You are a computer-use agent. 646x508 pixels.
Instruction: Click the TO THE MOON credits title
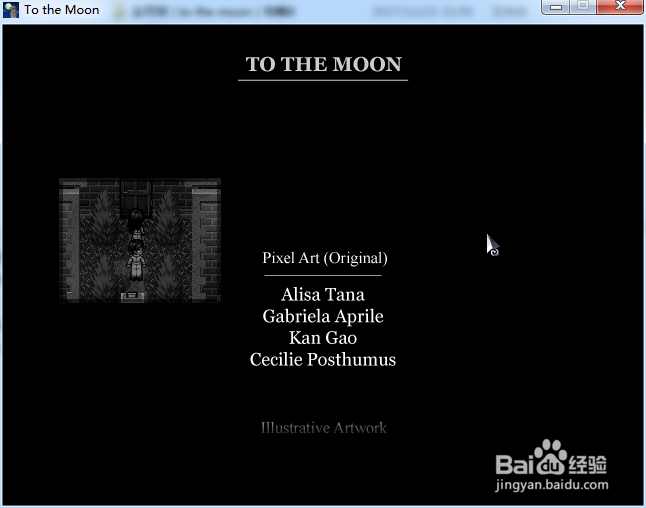pos(323,64)
